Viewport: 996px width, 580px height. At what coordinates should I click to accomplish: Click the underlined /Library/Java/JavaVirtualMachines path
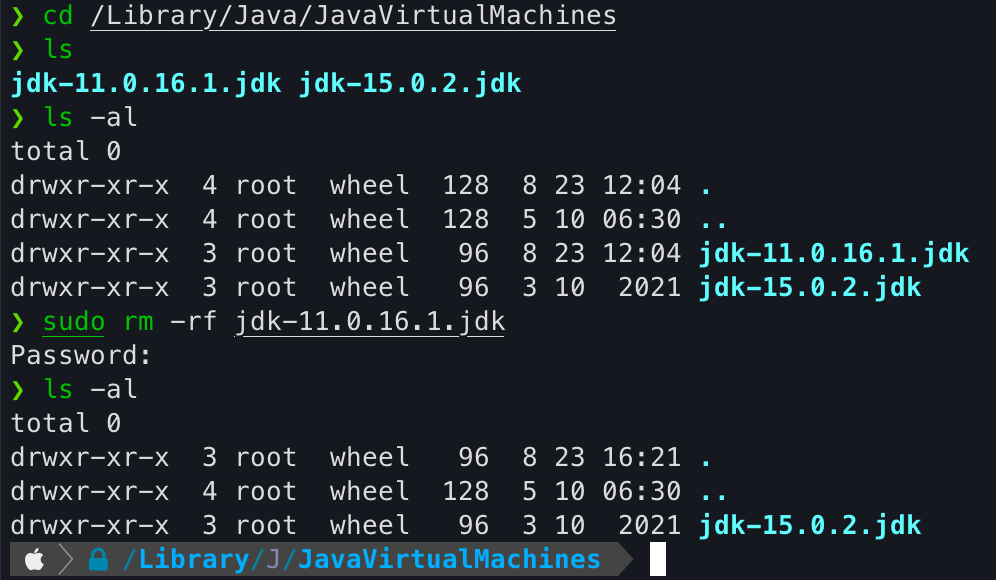tap(353, 15)
